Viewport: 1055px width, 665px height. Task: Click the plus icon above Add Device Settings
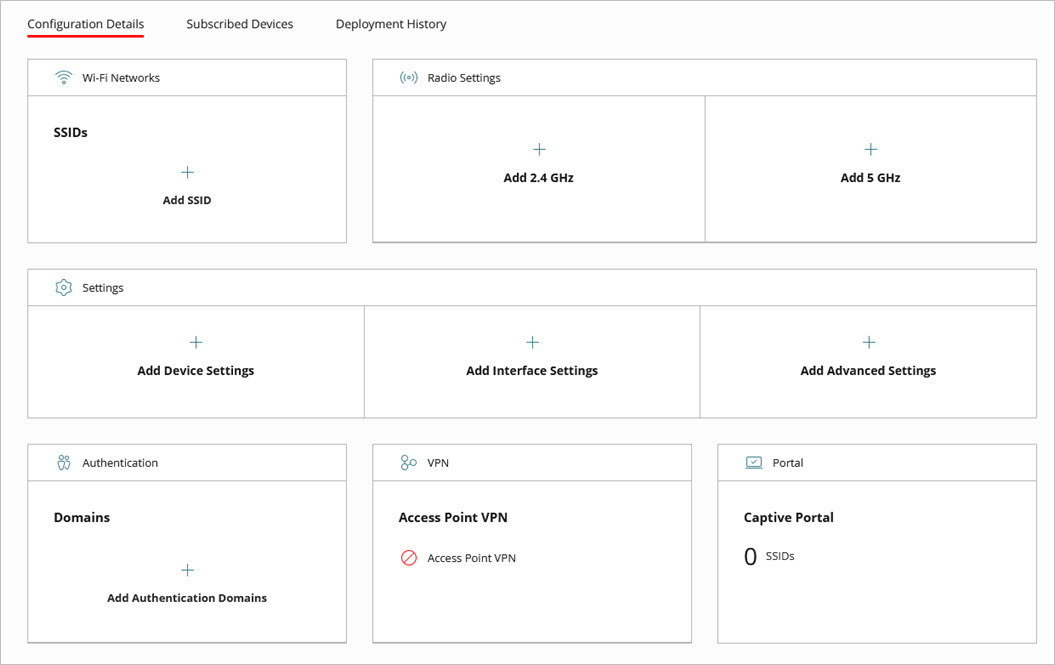(x=195, y=341)
